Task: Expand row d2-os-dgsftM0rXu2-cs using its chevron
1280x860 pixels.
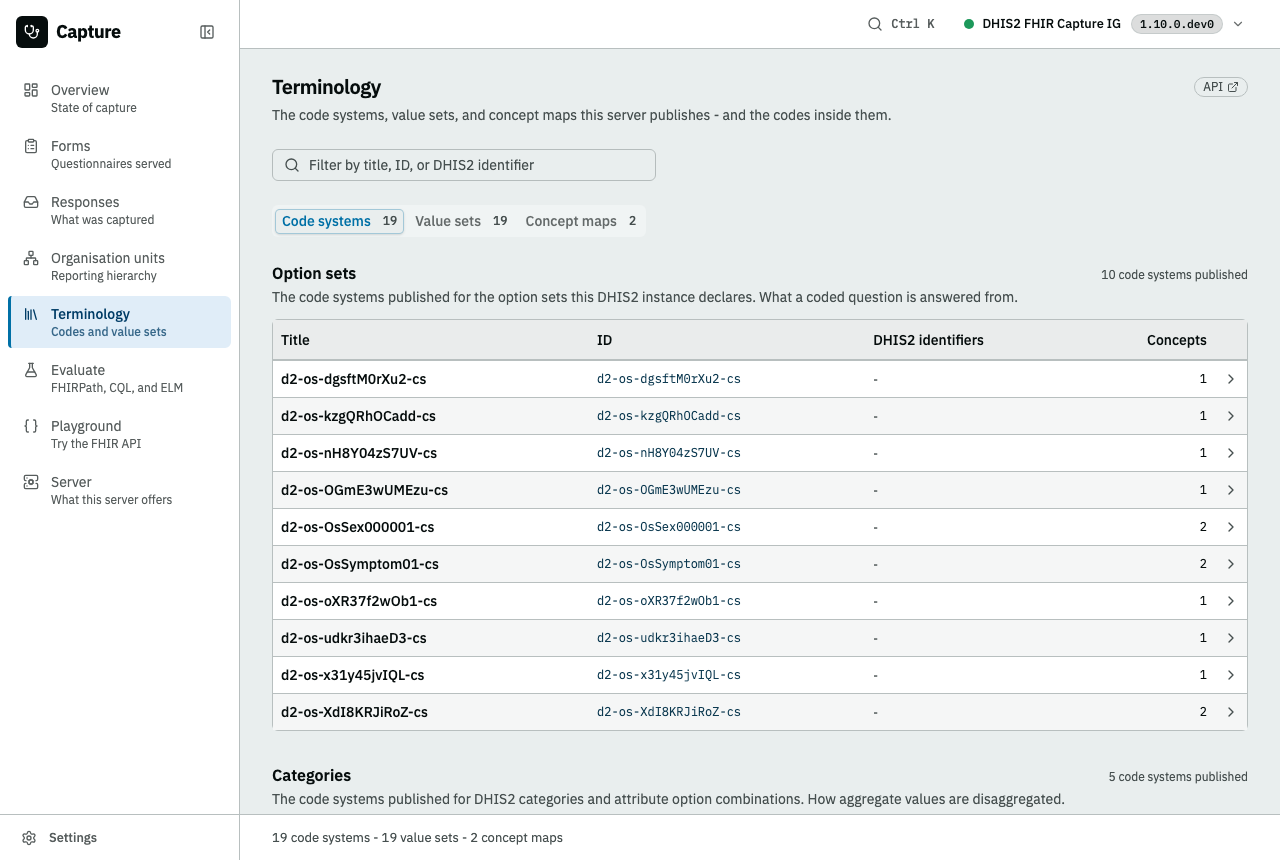Action: coord(1231,379)
